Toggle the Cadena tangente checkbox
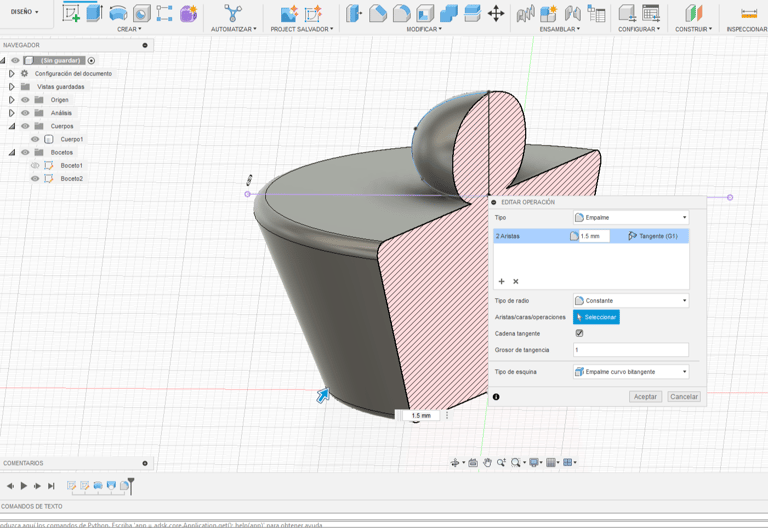Image resolution: width=768 pixels, height=528 pixels. click(x=579, y=333)
